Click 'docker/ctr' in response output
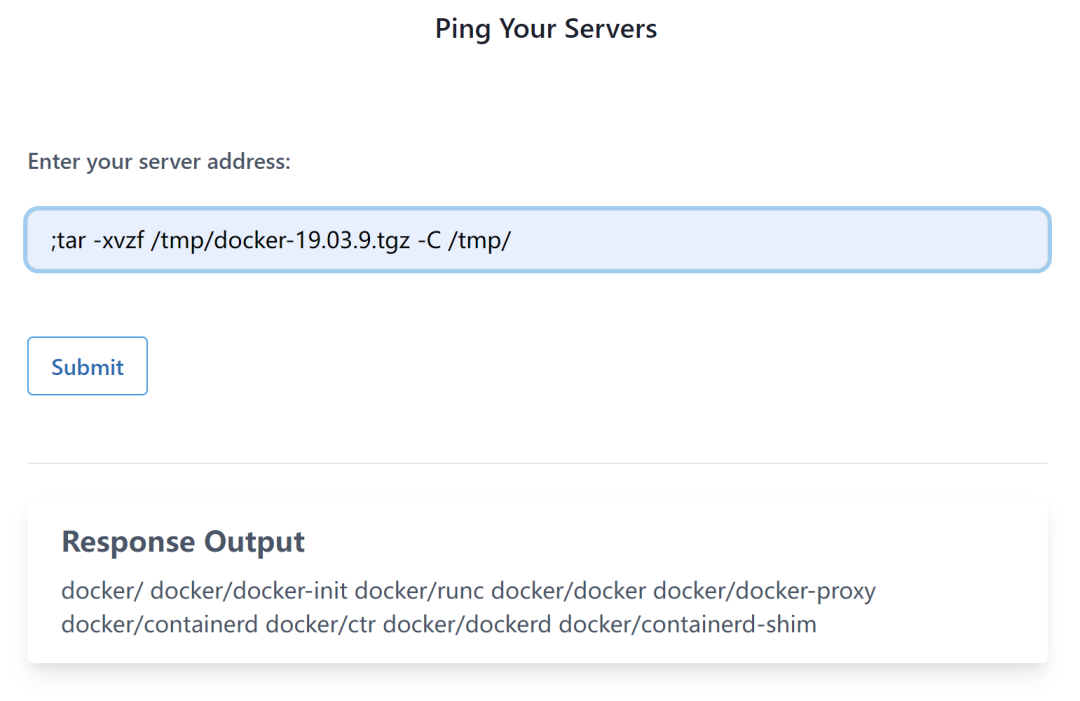 pos(321,625)
